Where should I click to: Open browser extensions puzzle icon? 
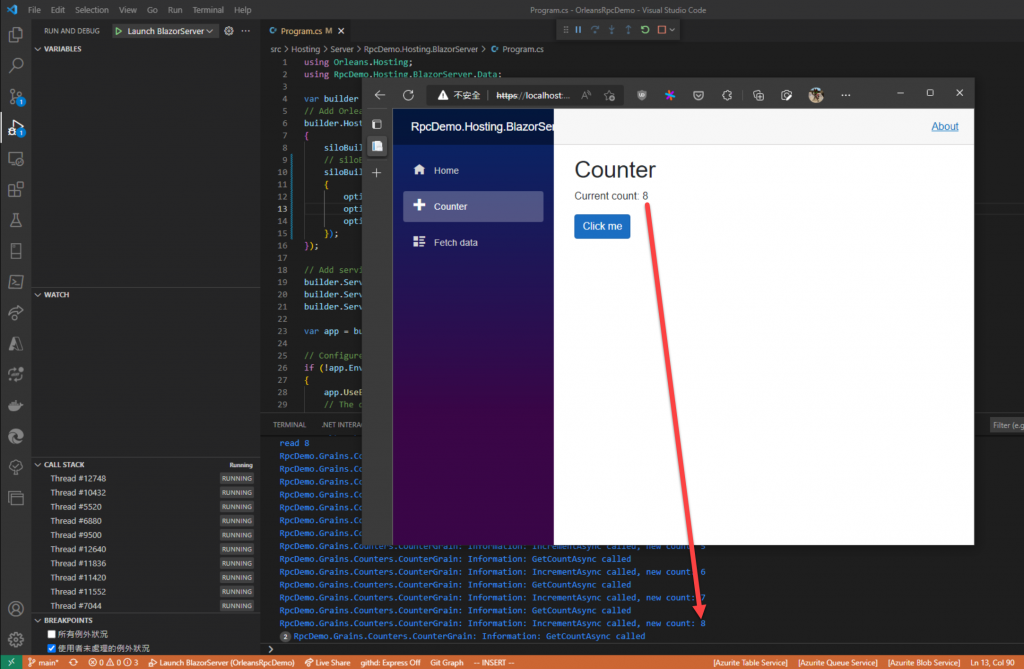(727, 95)
